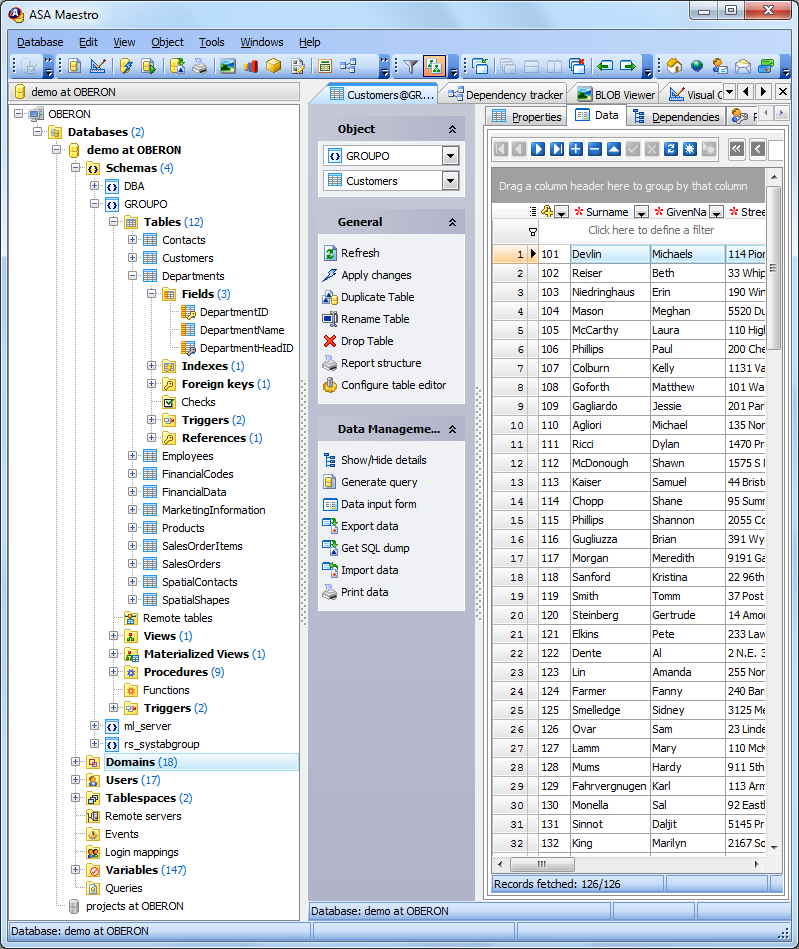Screen dimensions: 799x949
Task: Expand the Employees table node
Action: coord(133,456)
